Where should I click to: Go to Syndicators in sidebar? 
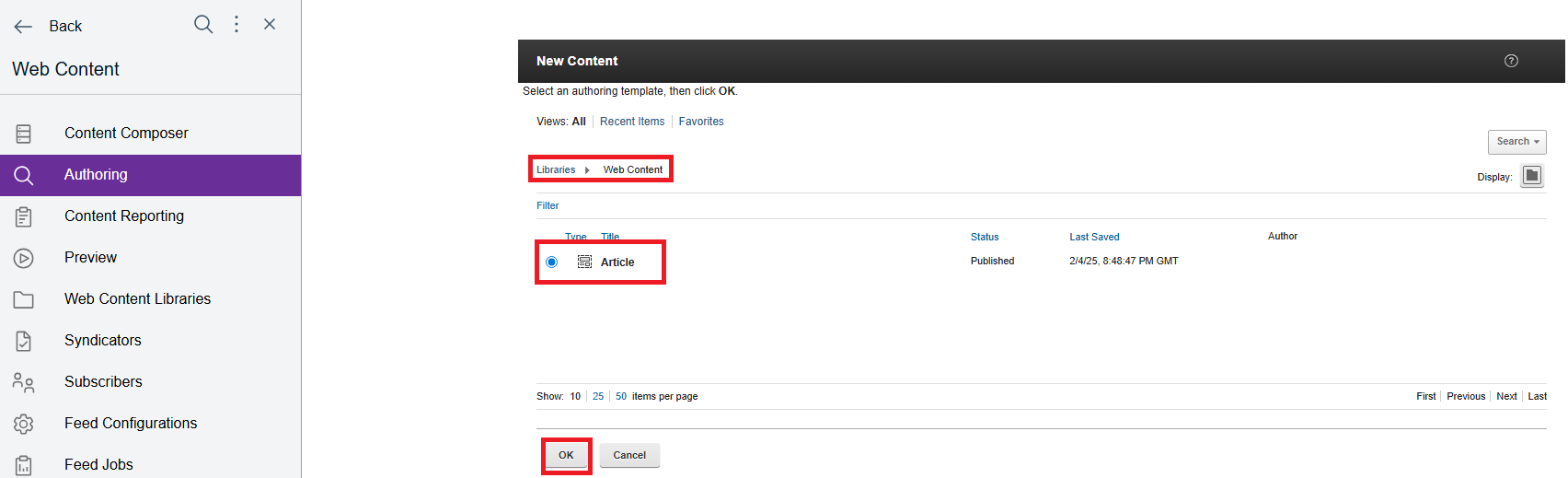coord(103,341)
